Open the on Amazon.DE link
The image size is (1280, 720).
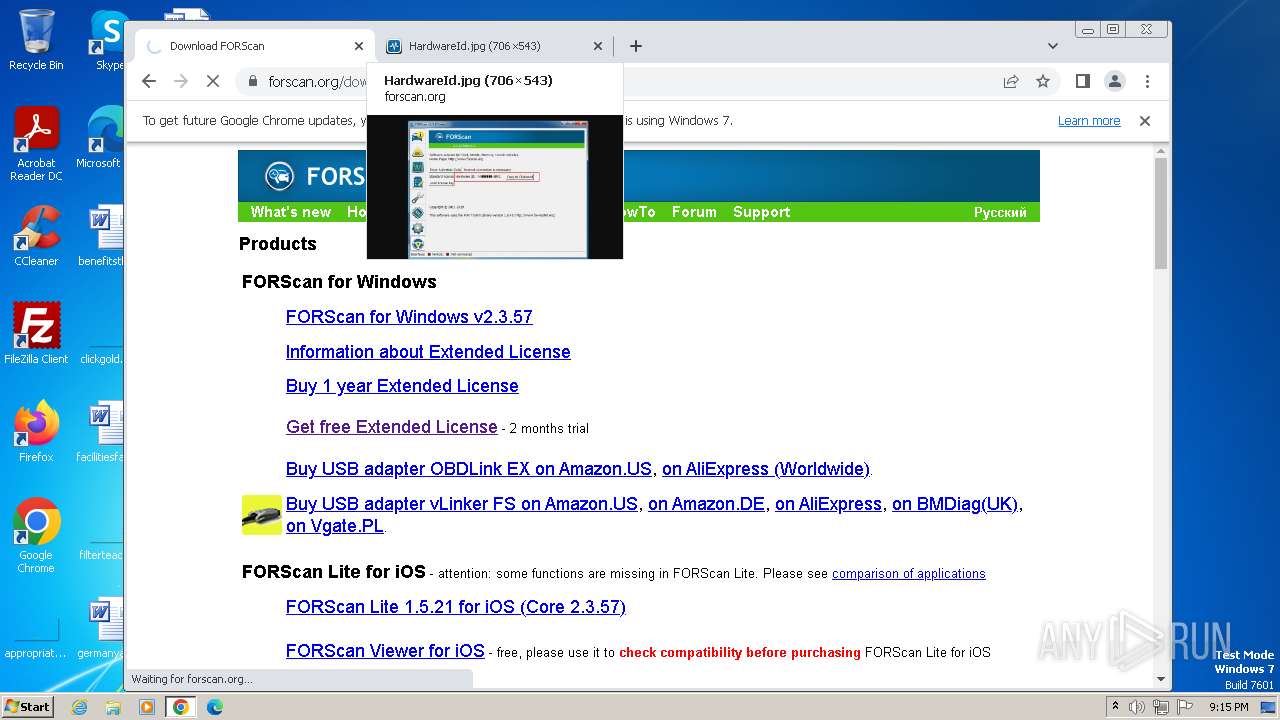[706, 504]
